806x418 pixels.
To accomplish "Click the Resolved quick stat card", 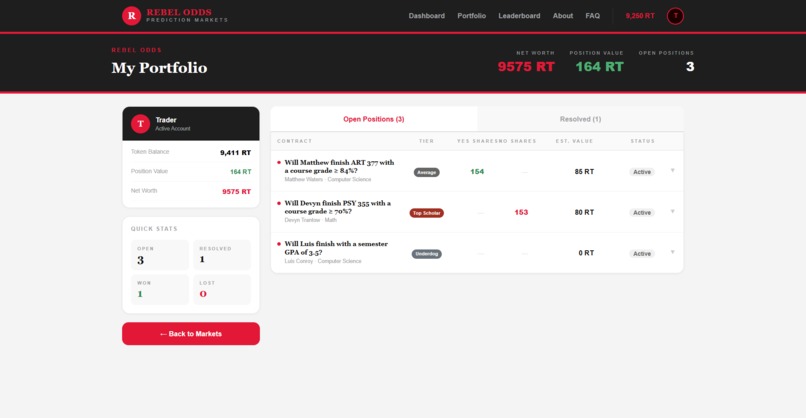I will (222, 255).
